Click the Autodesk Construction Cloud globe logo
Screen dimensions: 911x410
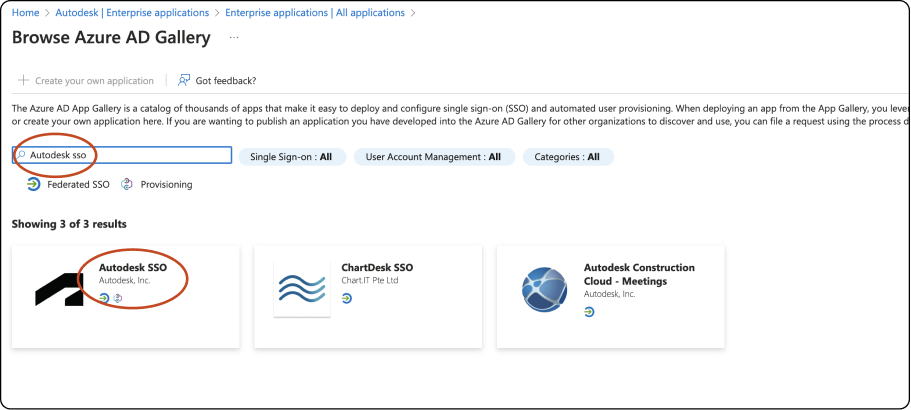[x=544, y=289]
